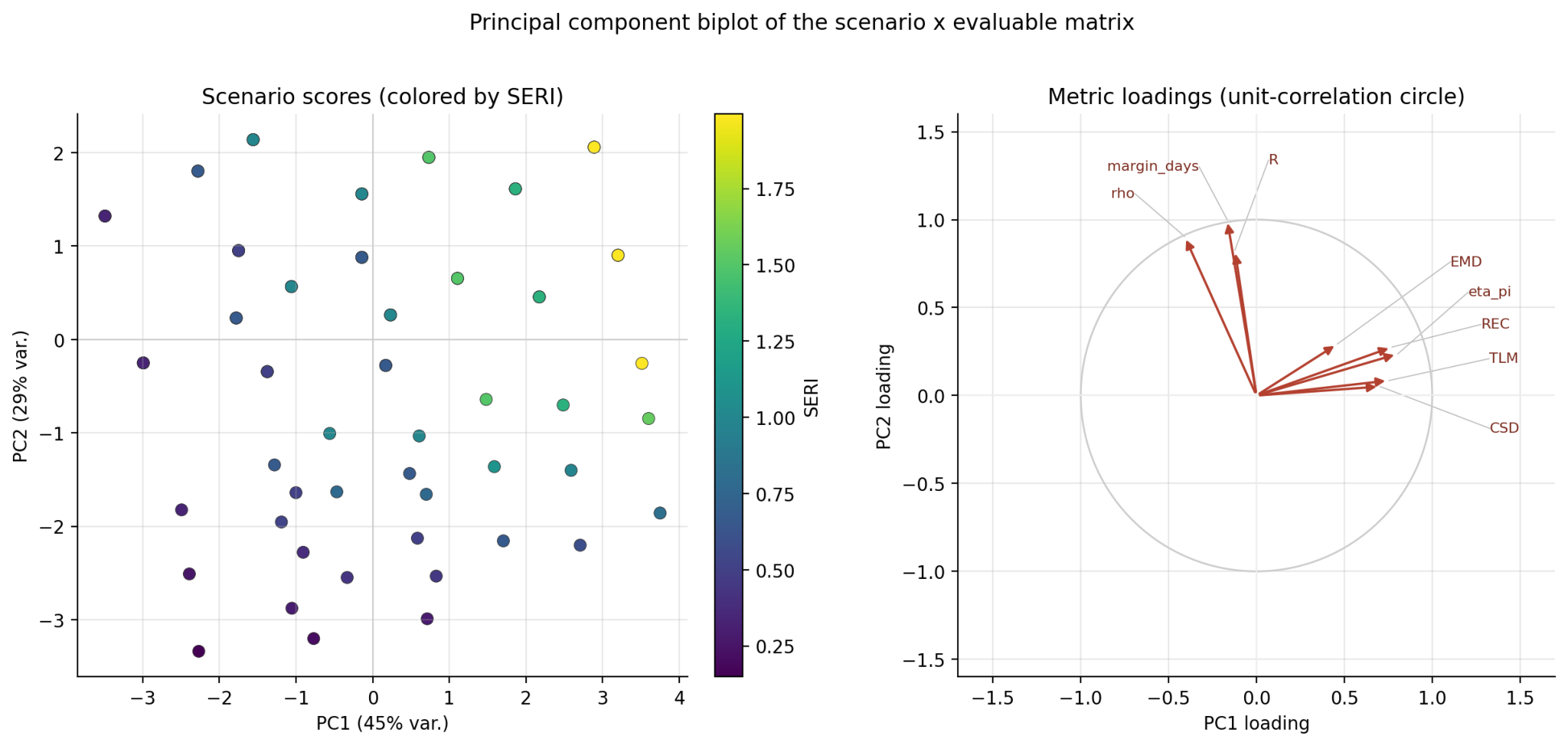1568x745 pixels.
Task: Click the topmost yellow scatter point
Action: 594,148
